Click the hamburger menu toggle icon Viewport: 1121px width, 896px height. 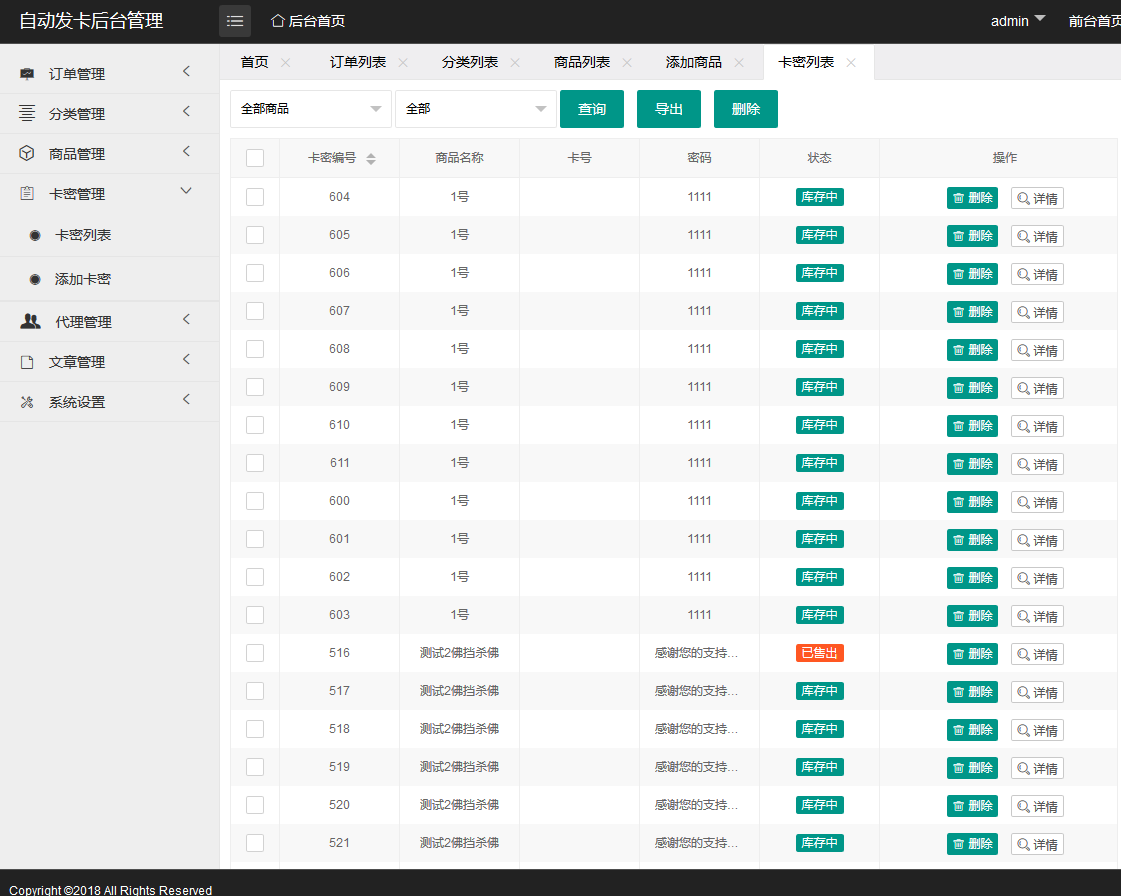[235, 21]
